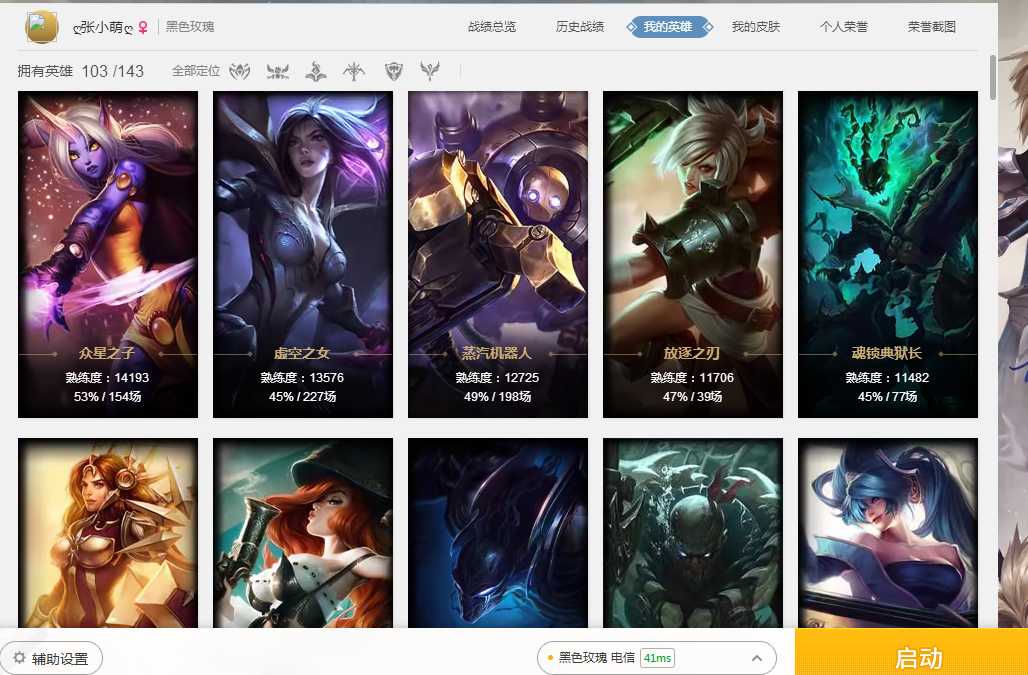Switch to the 历史战绩 tab
1028x675 pixels.
click(580, 27)
